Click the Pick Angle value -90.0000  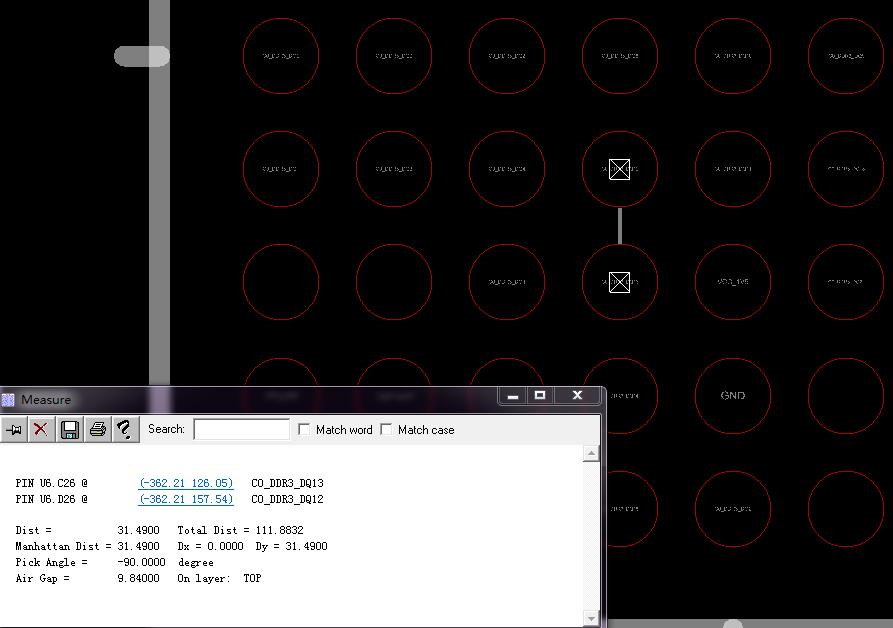click(x=141, y=562)
